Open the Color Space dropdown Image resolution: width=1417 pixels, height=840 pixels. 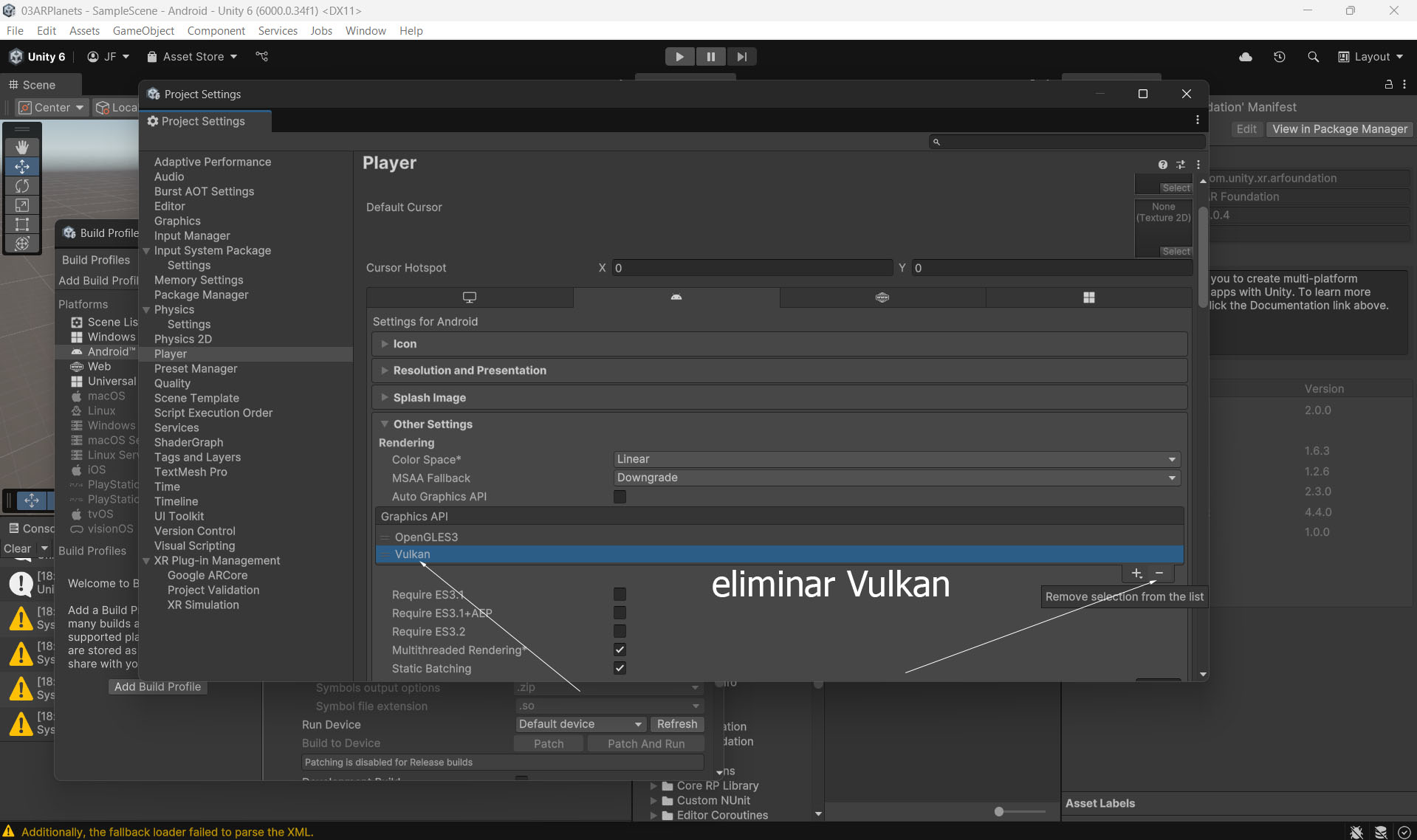(896, 459)
